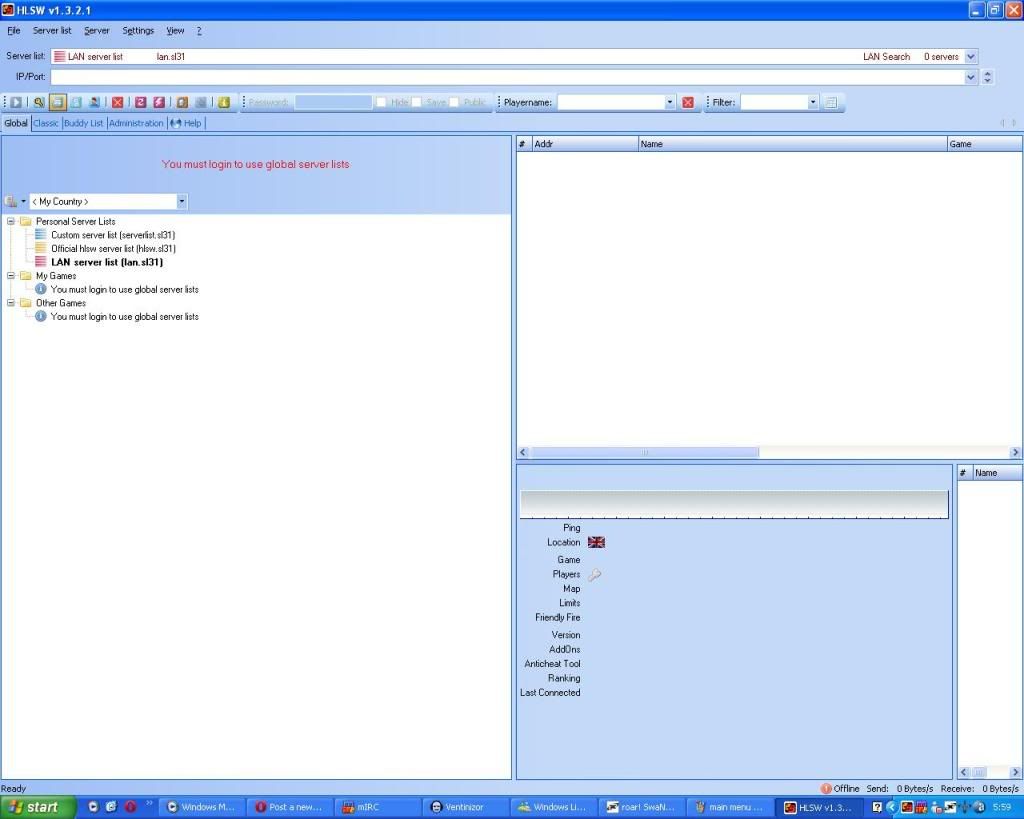This screenshot has width=1024, height=819.
Task: Open the My Country dropdown
Action: coord(181,202)
